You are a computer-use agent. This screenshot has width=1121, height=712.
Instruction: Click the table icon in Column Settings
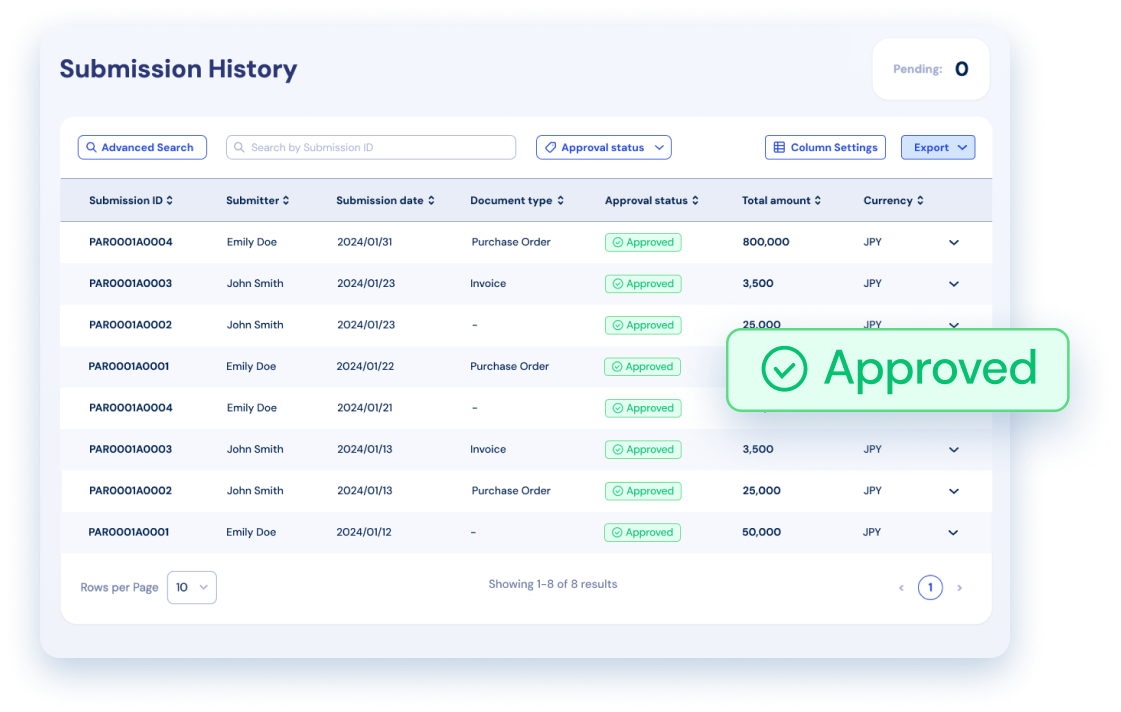[x=779, y=147]
